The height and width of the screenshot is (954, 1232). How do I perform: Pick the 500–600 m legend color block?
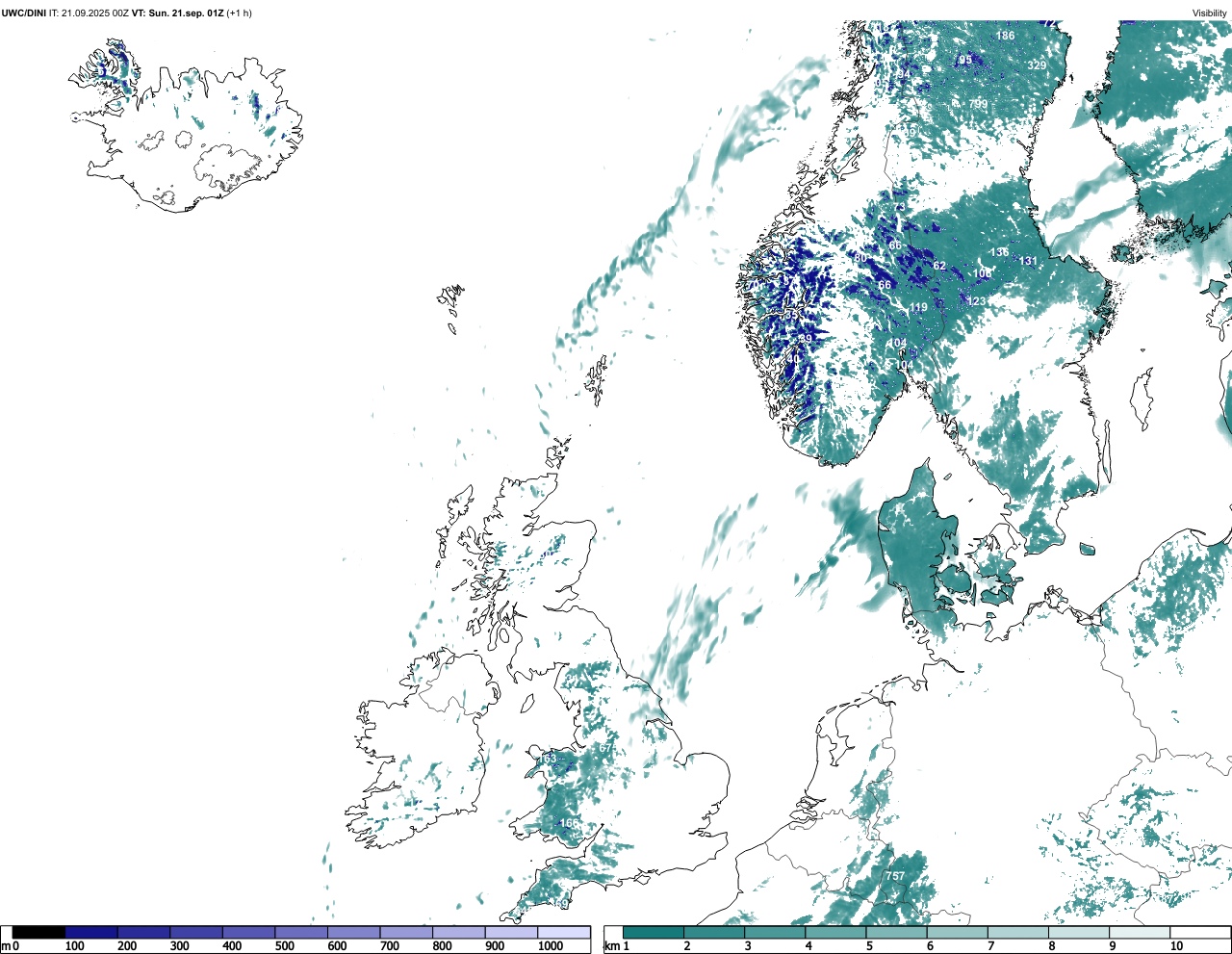(301, 932)
